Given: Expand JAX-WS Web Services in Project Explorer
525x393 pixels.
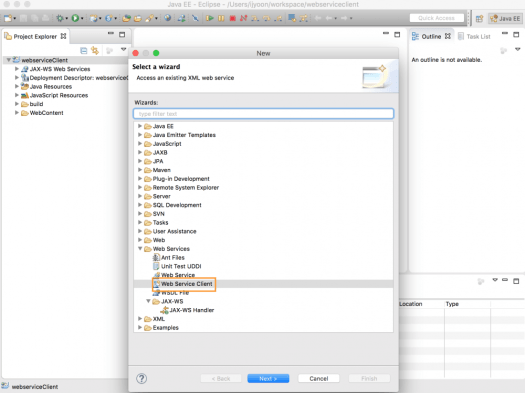Looking at the screenshot, I should tap(16, 69).
